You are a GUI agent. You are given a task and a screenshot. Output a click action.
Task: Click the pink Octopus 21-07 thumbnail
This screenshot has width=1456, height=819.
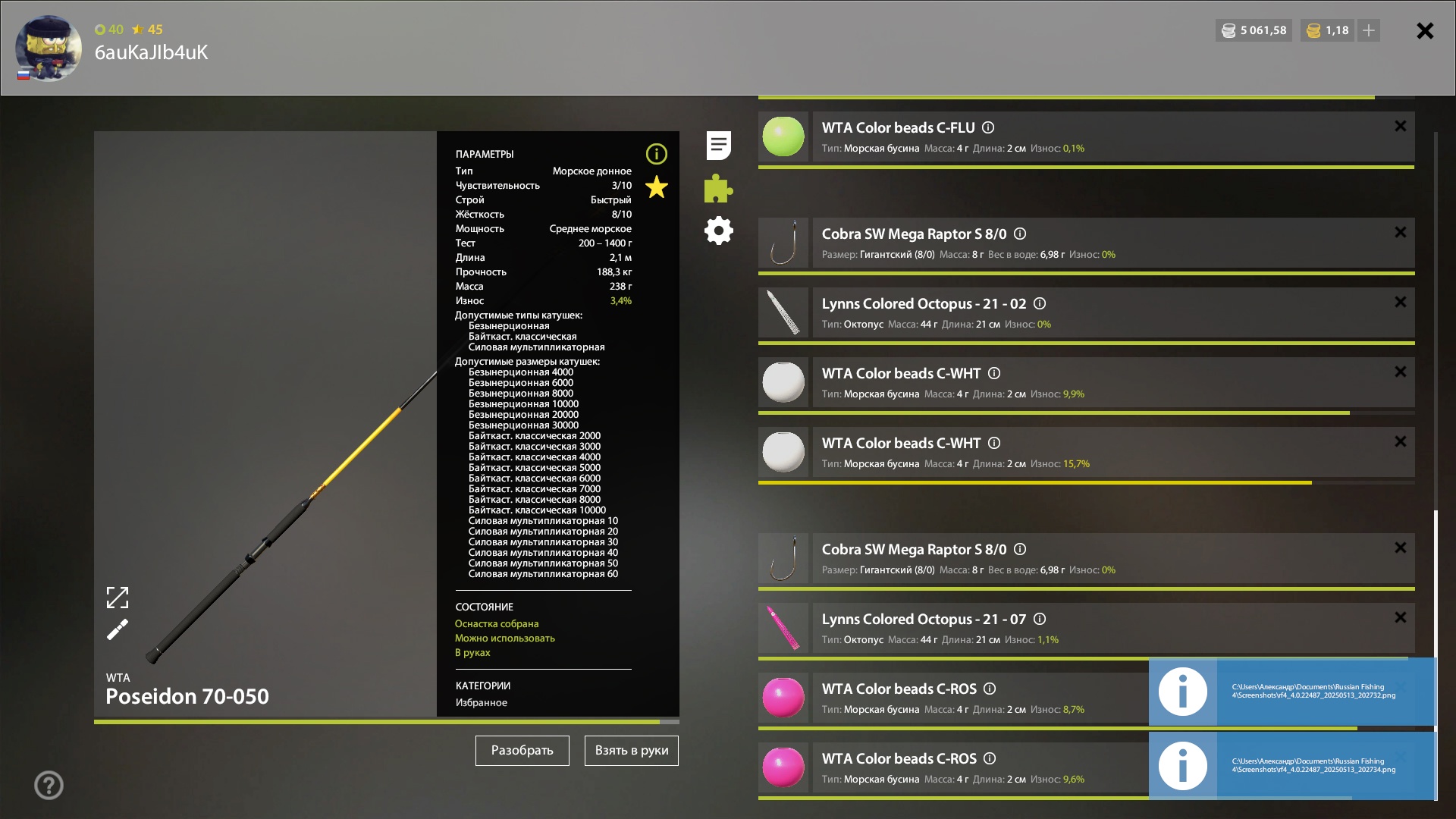click(783, 628)
